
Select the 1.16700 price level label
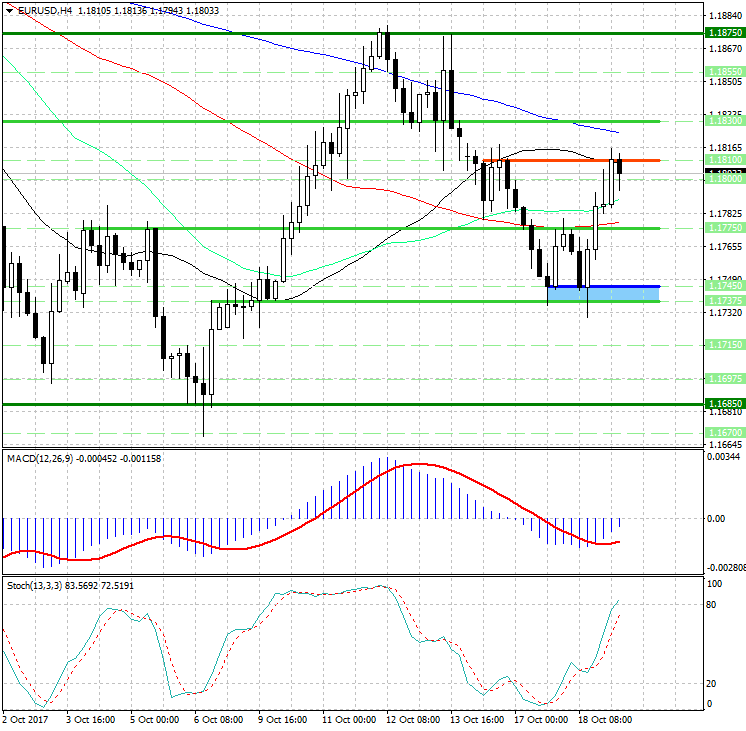[x=725, y=433]
